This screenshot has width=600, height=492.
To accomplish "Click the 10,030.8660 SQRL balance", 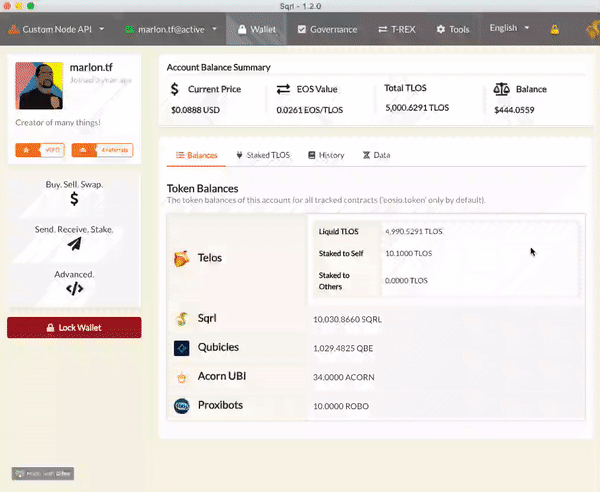I will click(x=347, y=319).
